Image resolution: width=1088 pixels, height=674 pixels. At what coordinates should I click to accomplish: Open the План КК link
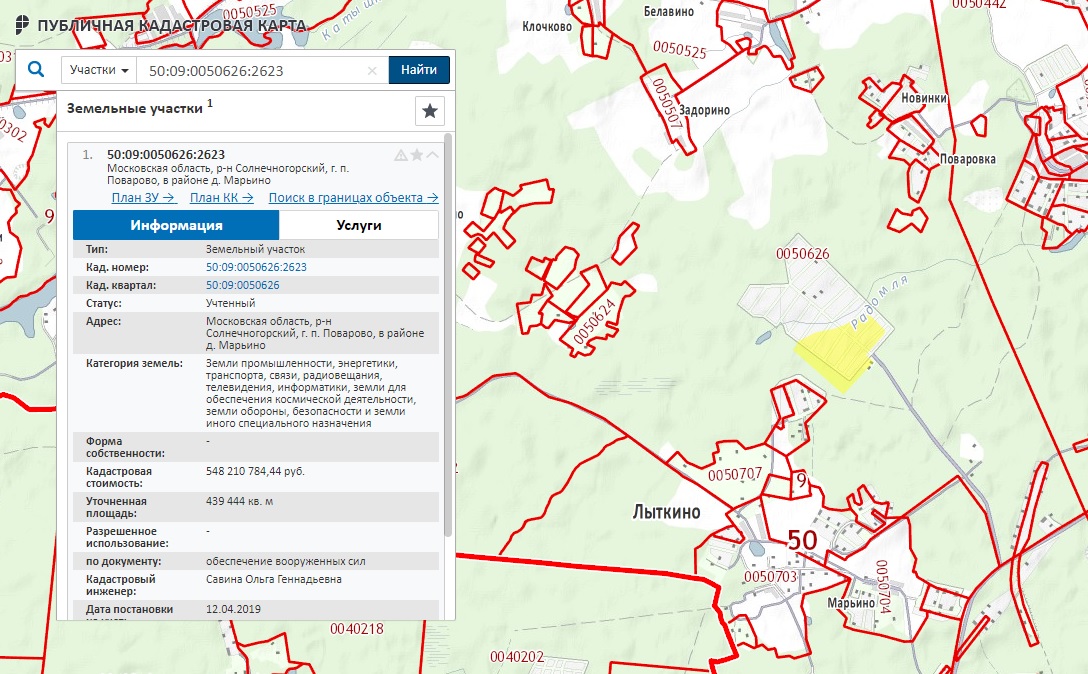point(221,198)
